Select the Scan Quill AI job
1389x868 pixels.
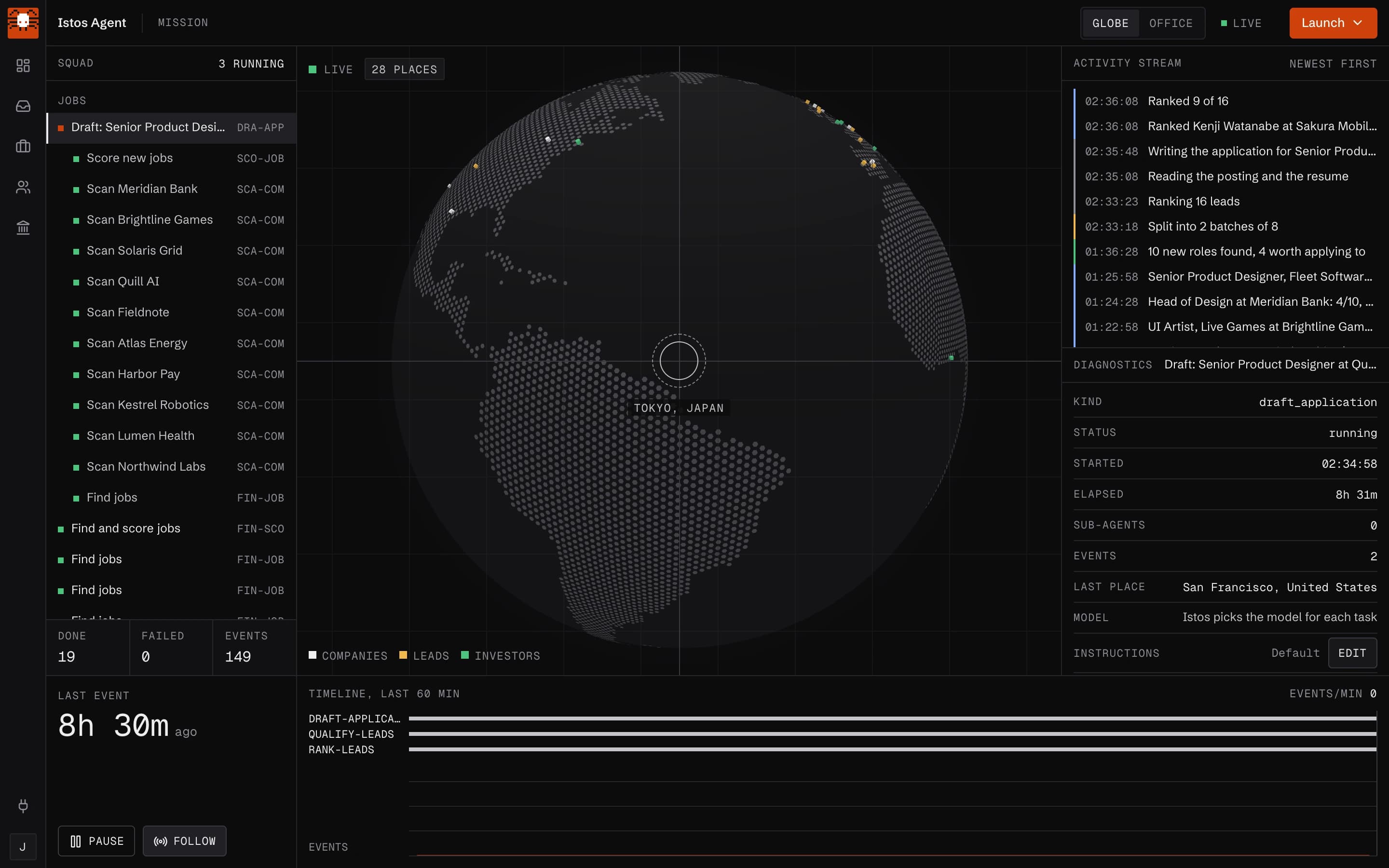tap(172, 282)
